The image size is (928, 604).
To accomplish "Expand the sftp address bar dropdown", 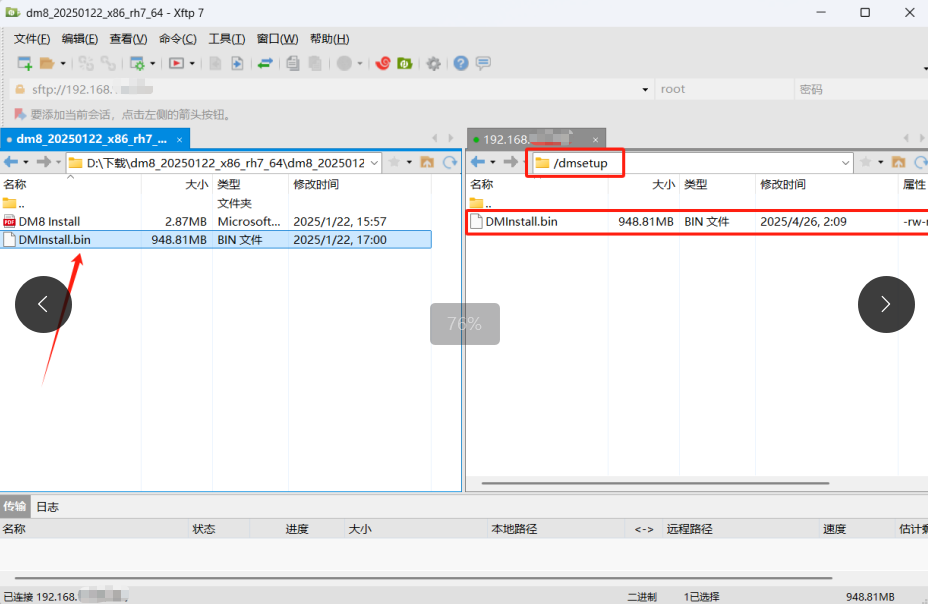I will (x=645, y=89).
